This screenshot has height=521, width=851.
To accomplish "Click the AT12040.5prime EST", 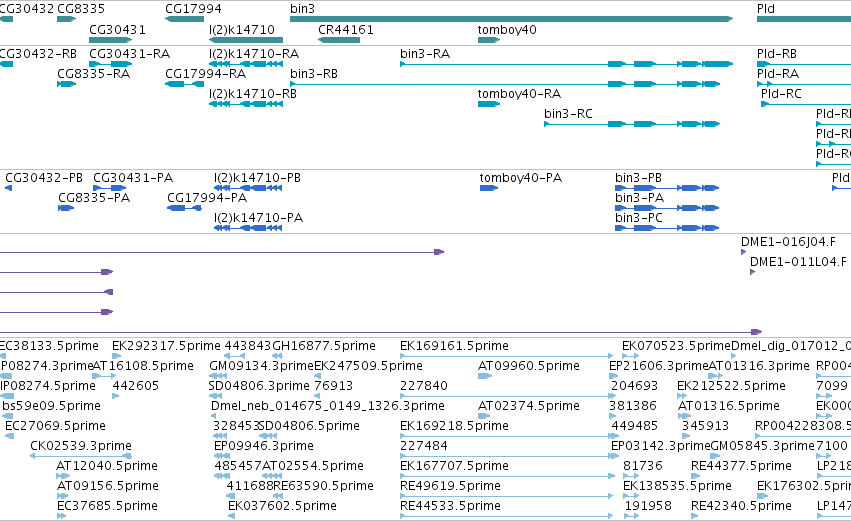I will (x=62, y=476).
